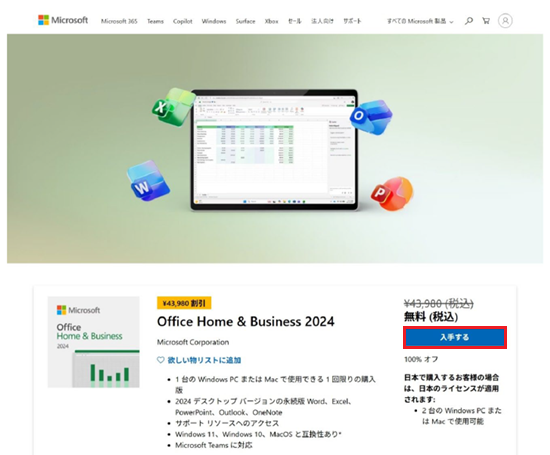Click the Outlook icon in banner
Viewport: 550px width, 455px height.
click(370, 118)
